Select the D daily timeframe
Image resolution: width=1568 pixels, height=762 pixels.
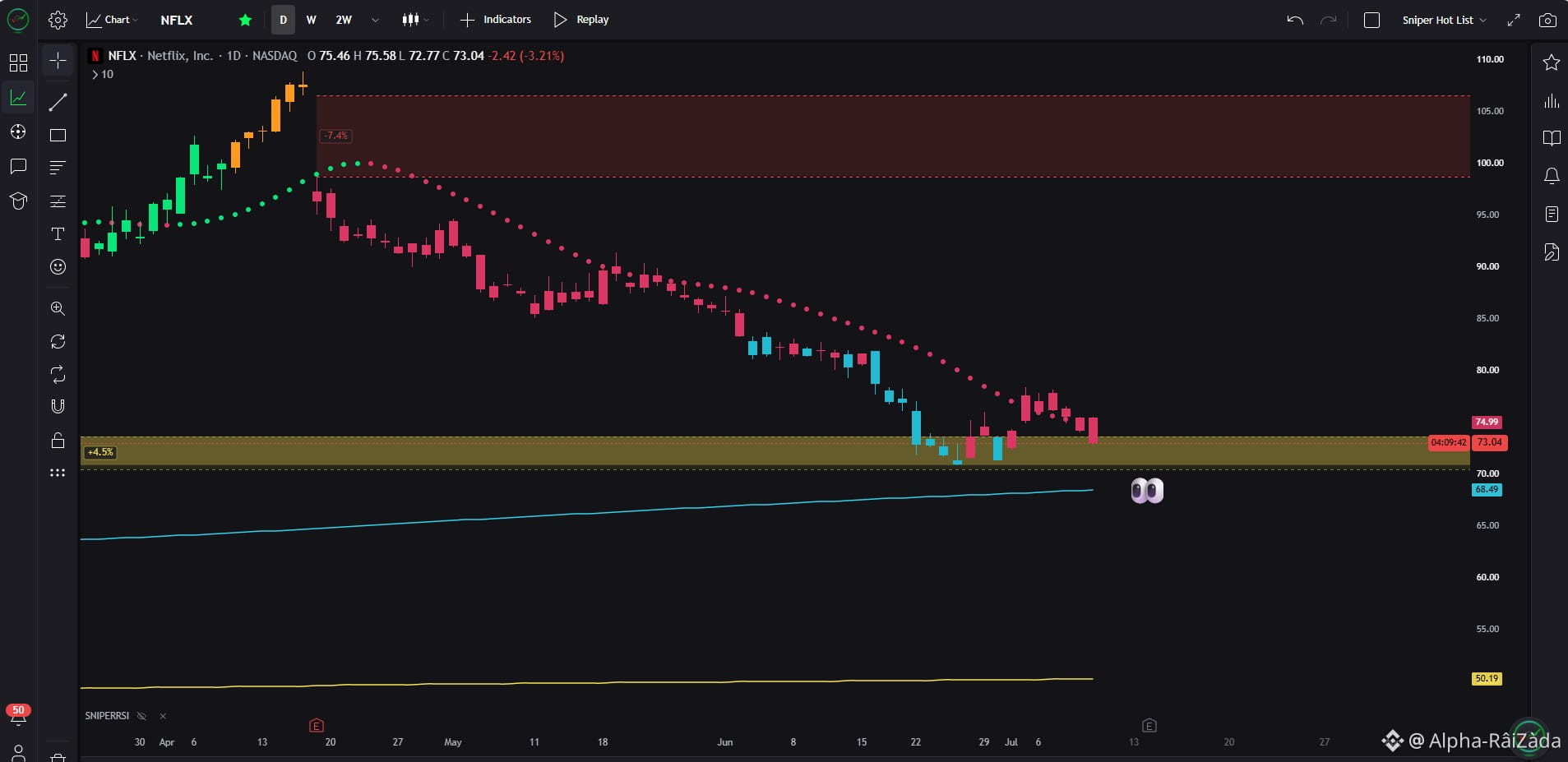tap(283, 20)
